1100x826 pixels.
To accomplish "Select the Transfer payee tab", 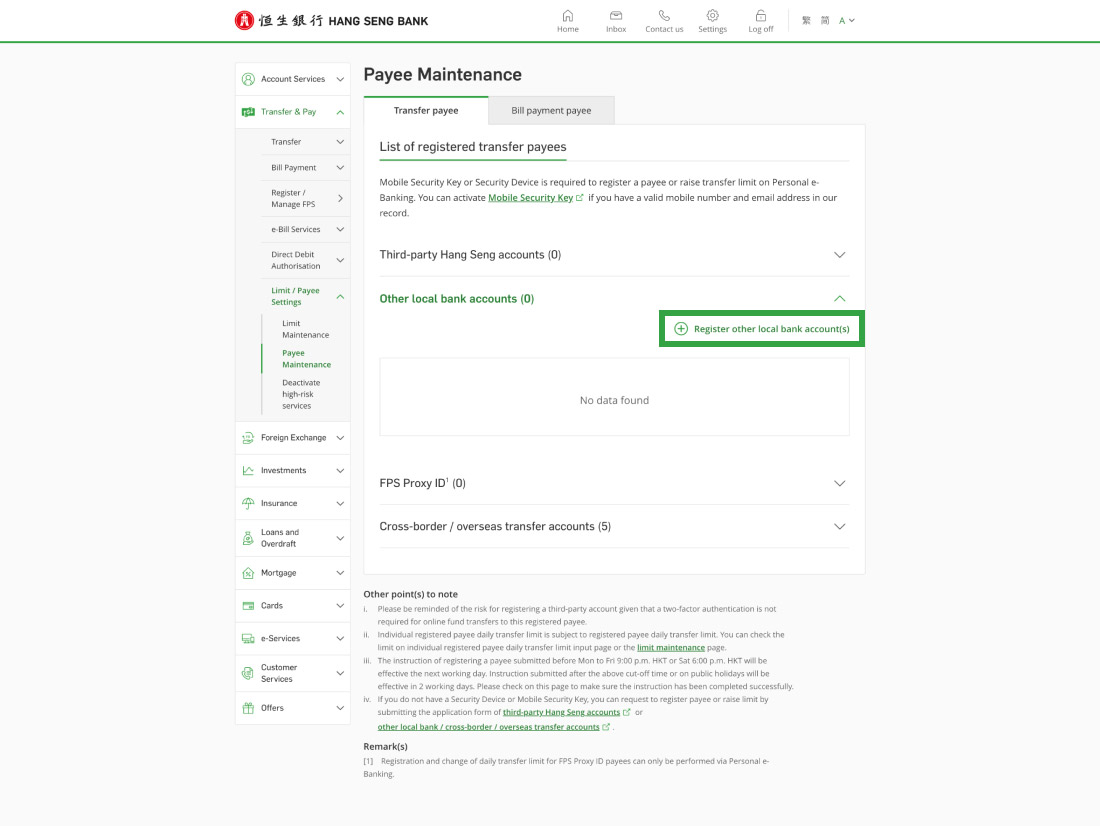I will [x=426, y=110].
